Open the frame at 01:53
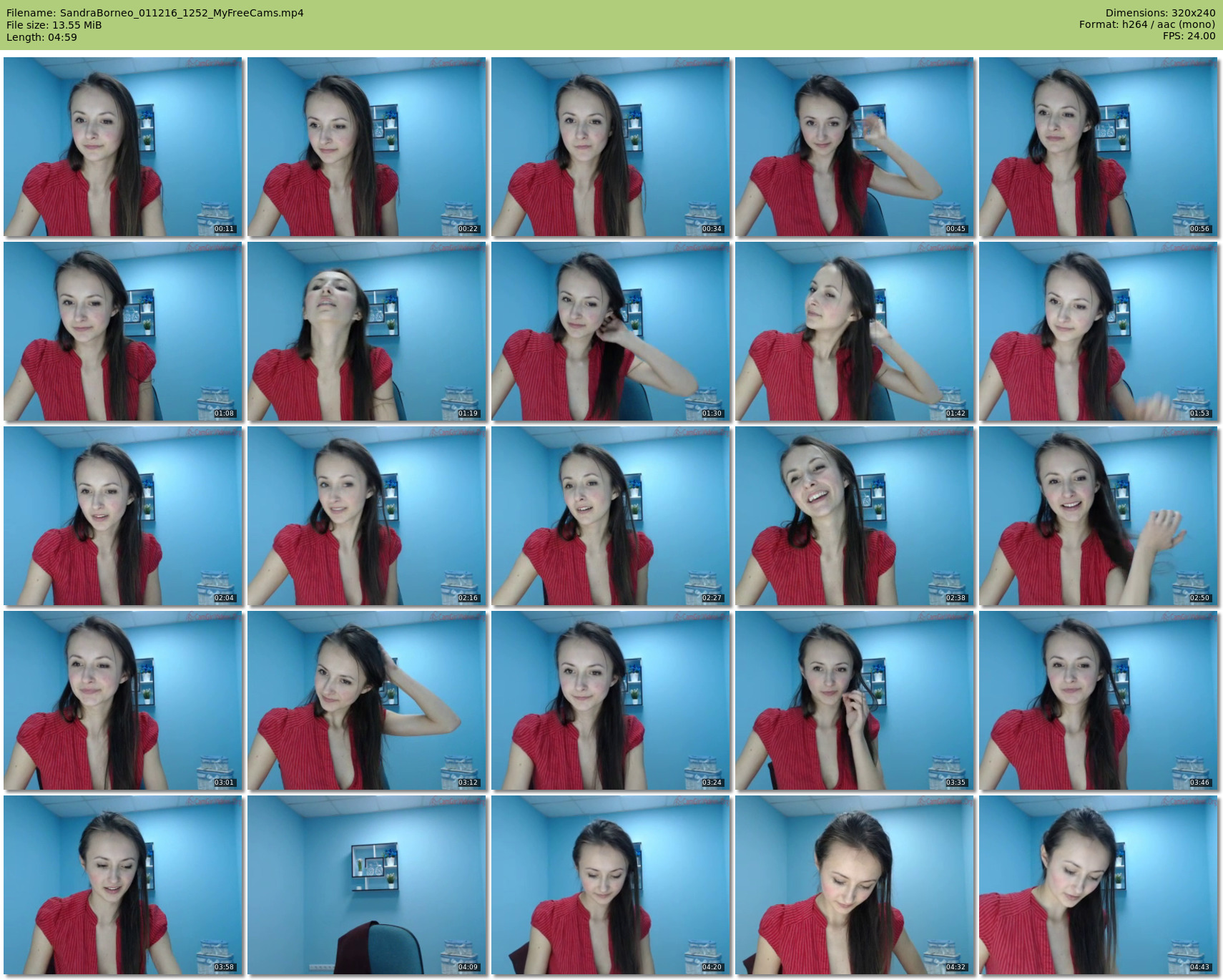The height and width of the screenshot is (980, 1223). (x=1099, y=331)
